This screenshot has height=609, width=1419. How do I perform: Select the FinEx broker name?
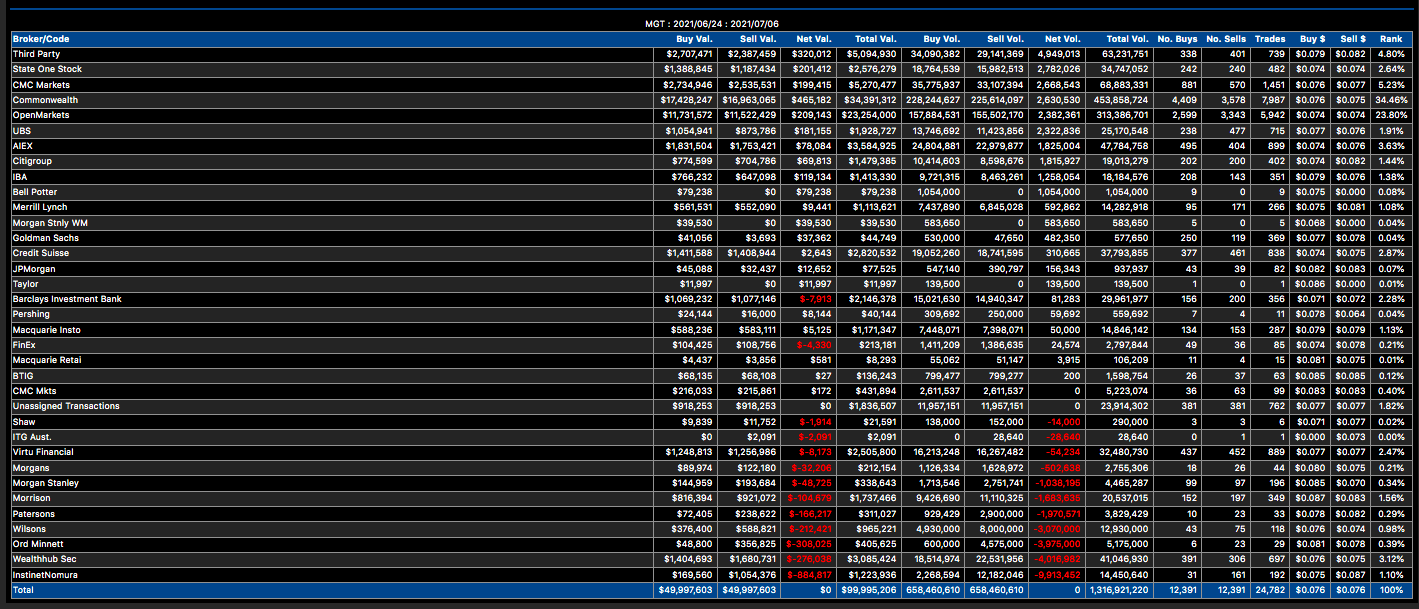(x=24, y=345)
